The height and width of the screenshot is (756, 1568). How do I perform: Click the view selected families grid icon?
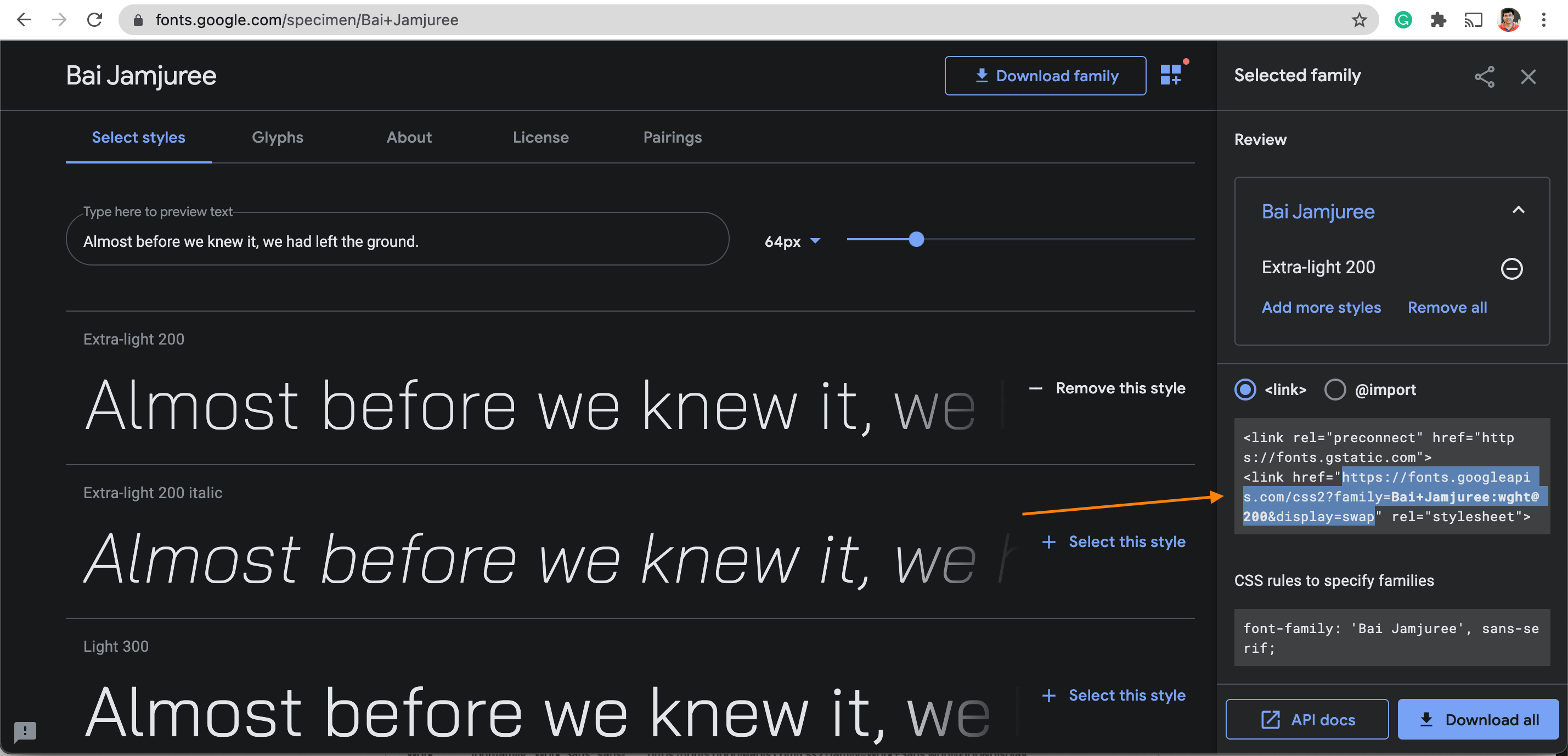tap(1171, 75)
